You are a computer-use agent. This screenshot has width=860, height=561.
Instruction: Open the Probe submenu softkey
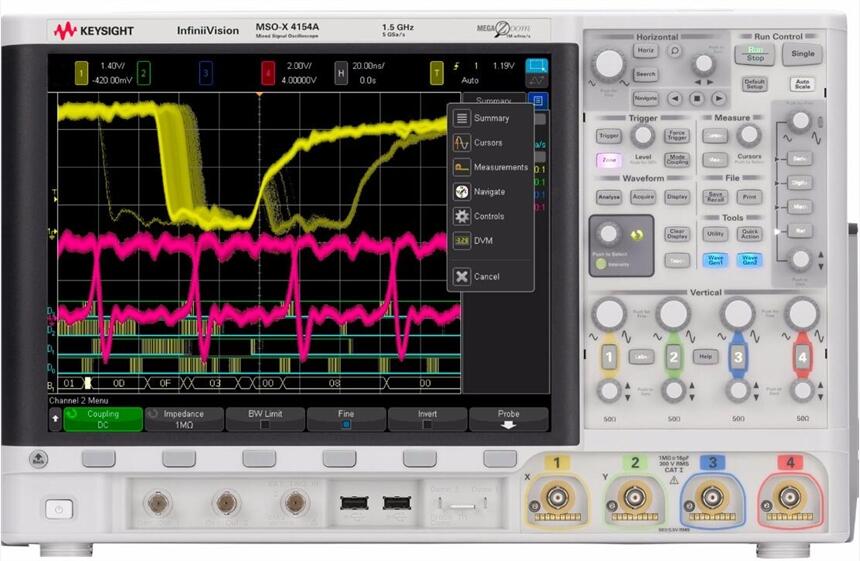508,418
